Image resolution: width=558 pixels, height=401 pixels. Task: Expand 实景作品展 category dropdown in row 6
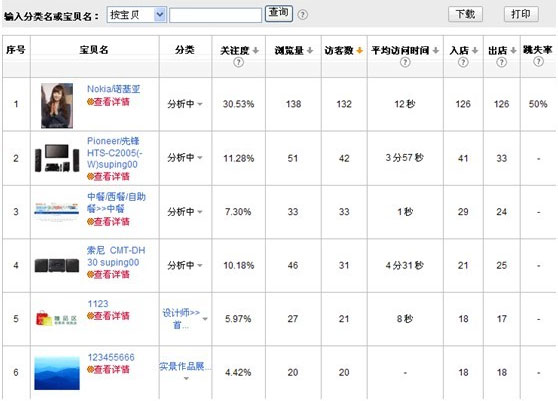pyautogui.click(x=186, y=379)
